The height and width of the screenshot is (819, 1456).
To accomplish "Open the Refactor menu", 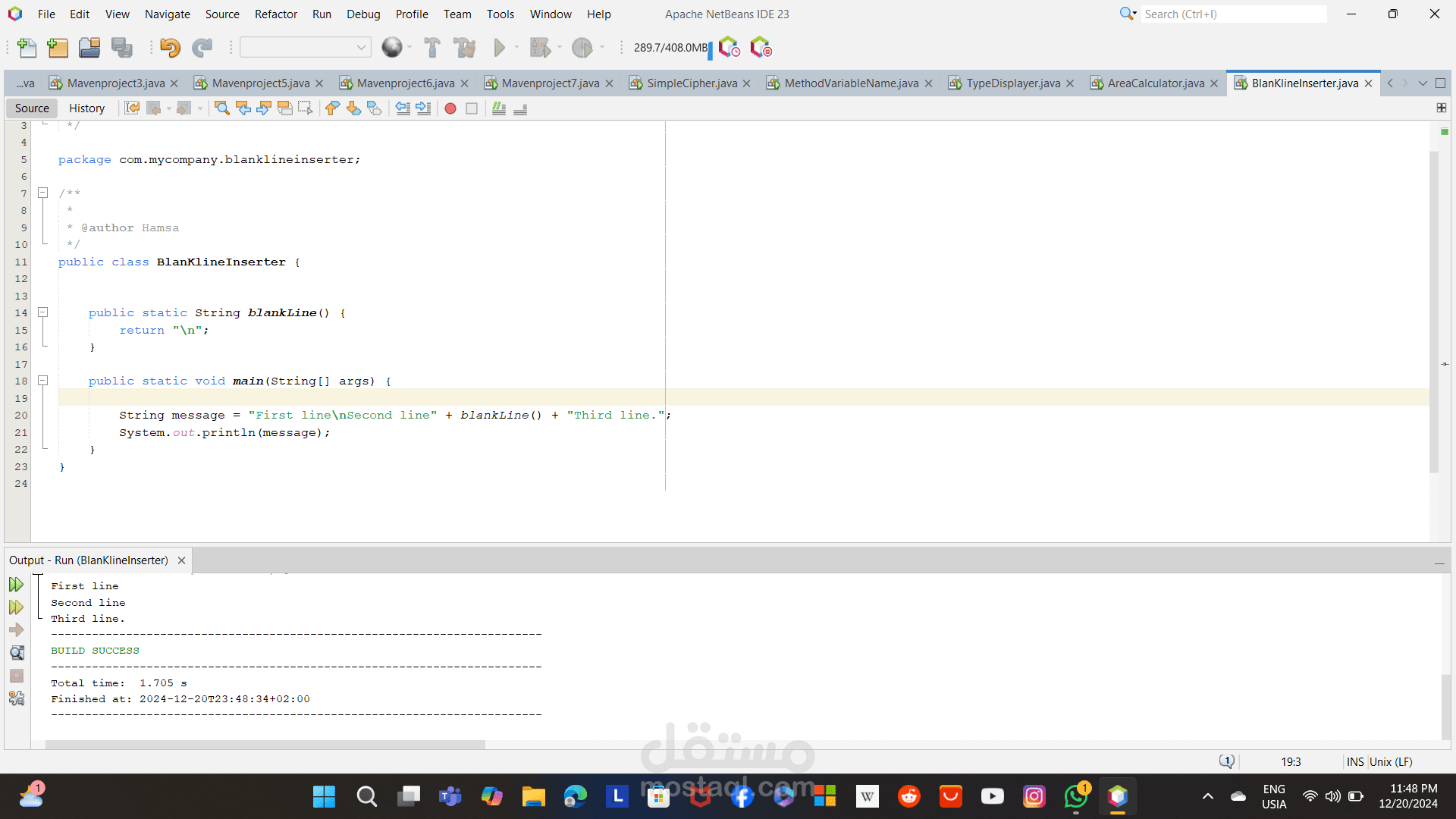I will pyautogui.click(x=275, y=14).
